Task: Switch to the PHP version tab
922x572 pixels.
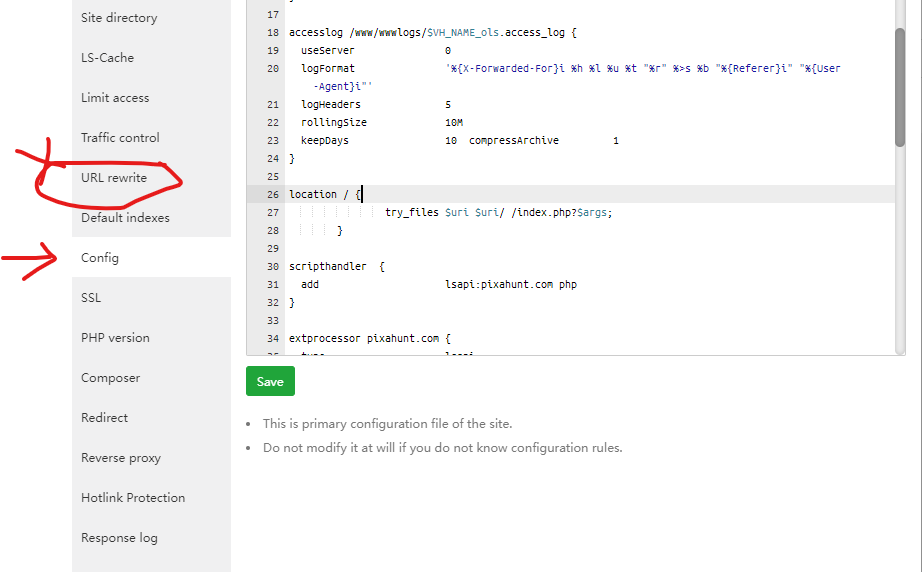Action: (115, 338)
